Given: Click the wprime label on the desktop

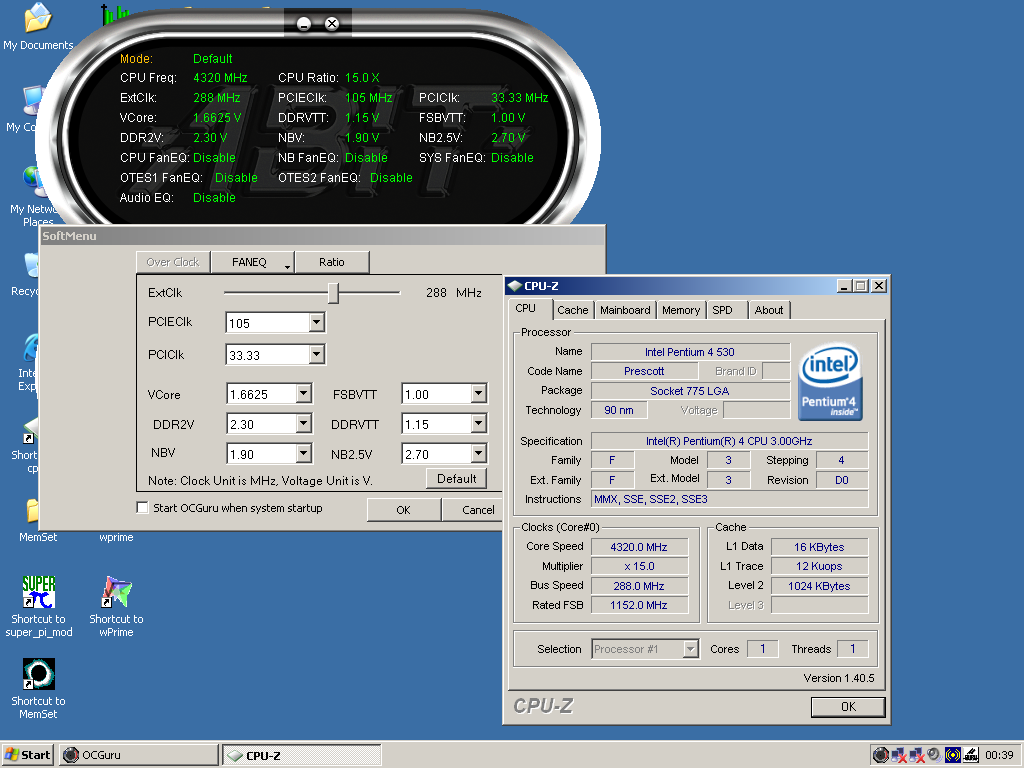Looking at the screenshot, I should [x=116, y=537].
